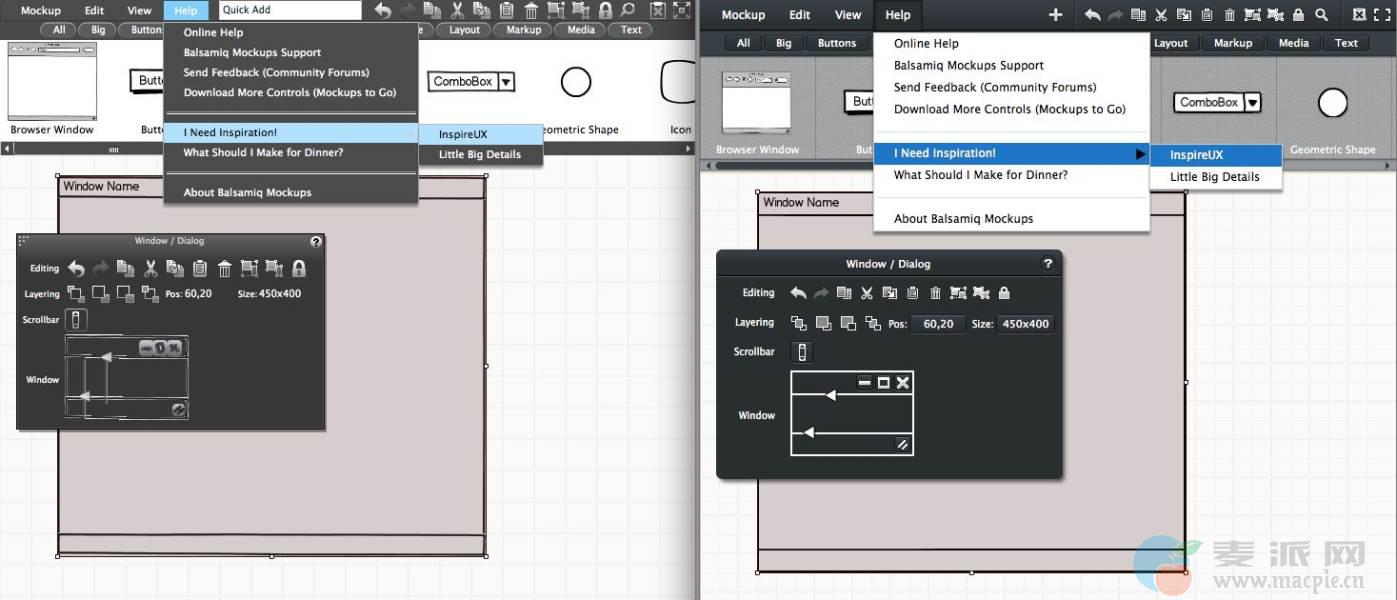This screenshot has height=600, width=1397.
Task: Select 'Little Big Details' in the right submenu
Action: [1214, 177]
